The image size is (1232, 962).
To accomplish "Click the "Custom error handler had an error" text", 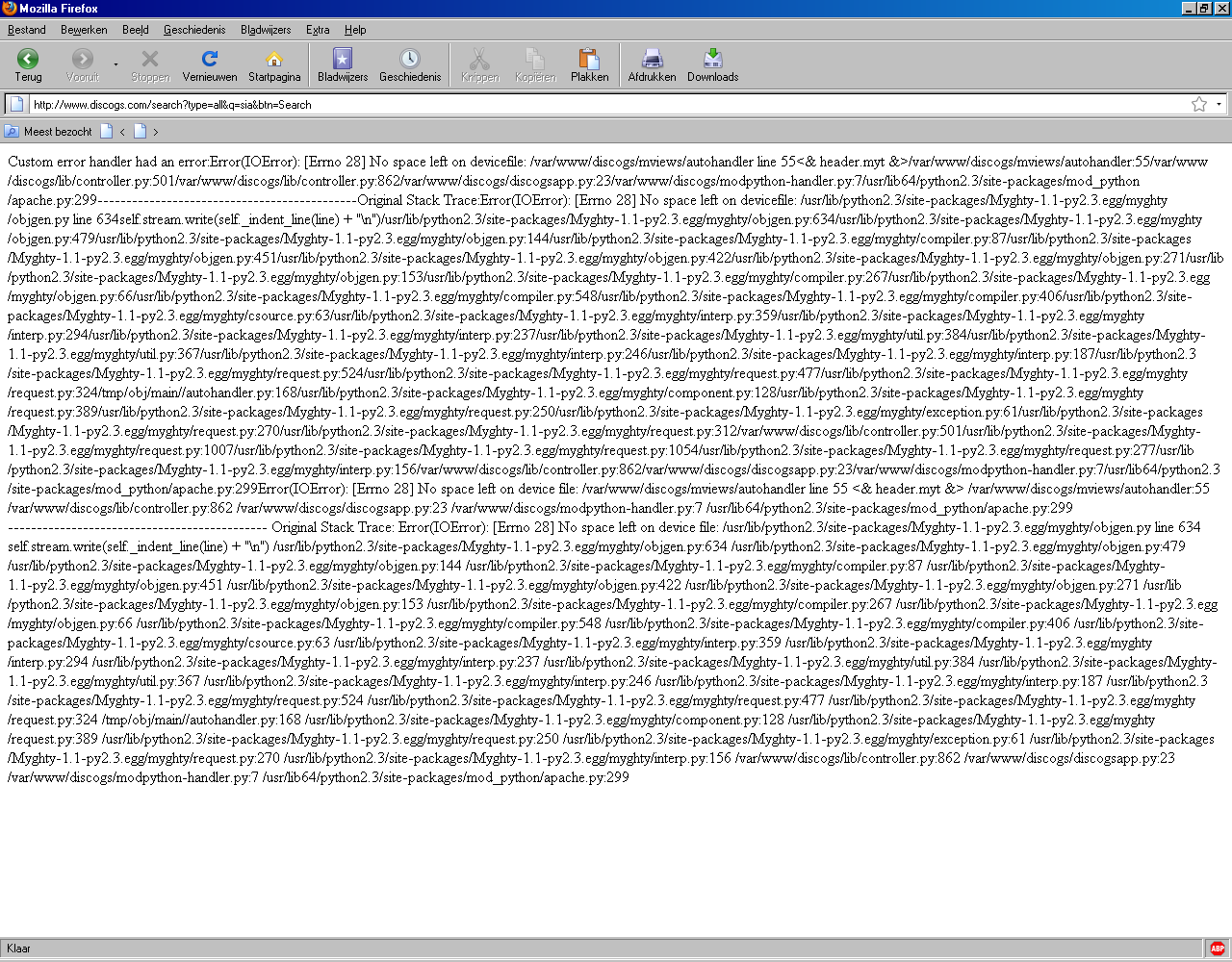I will point(106,162).
